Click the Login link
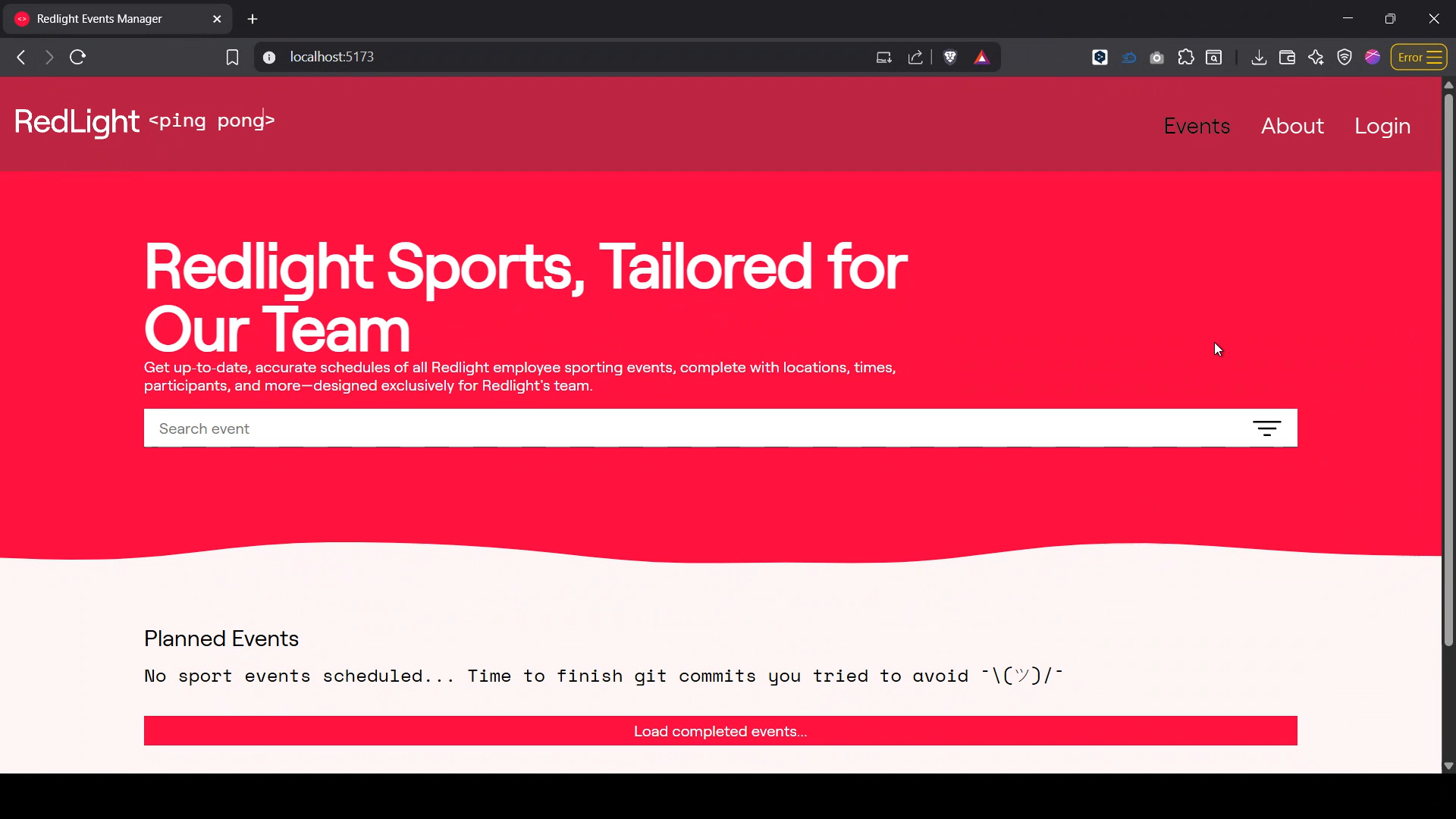Viewport: 1456px width, 819px height. point(1382,126)
